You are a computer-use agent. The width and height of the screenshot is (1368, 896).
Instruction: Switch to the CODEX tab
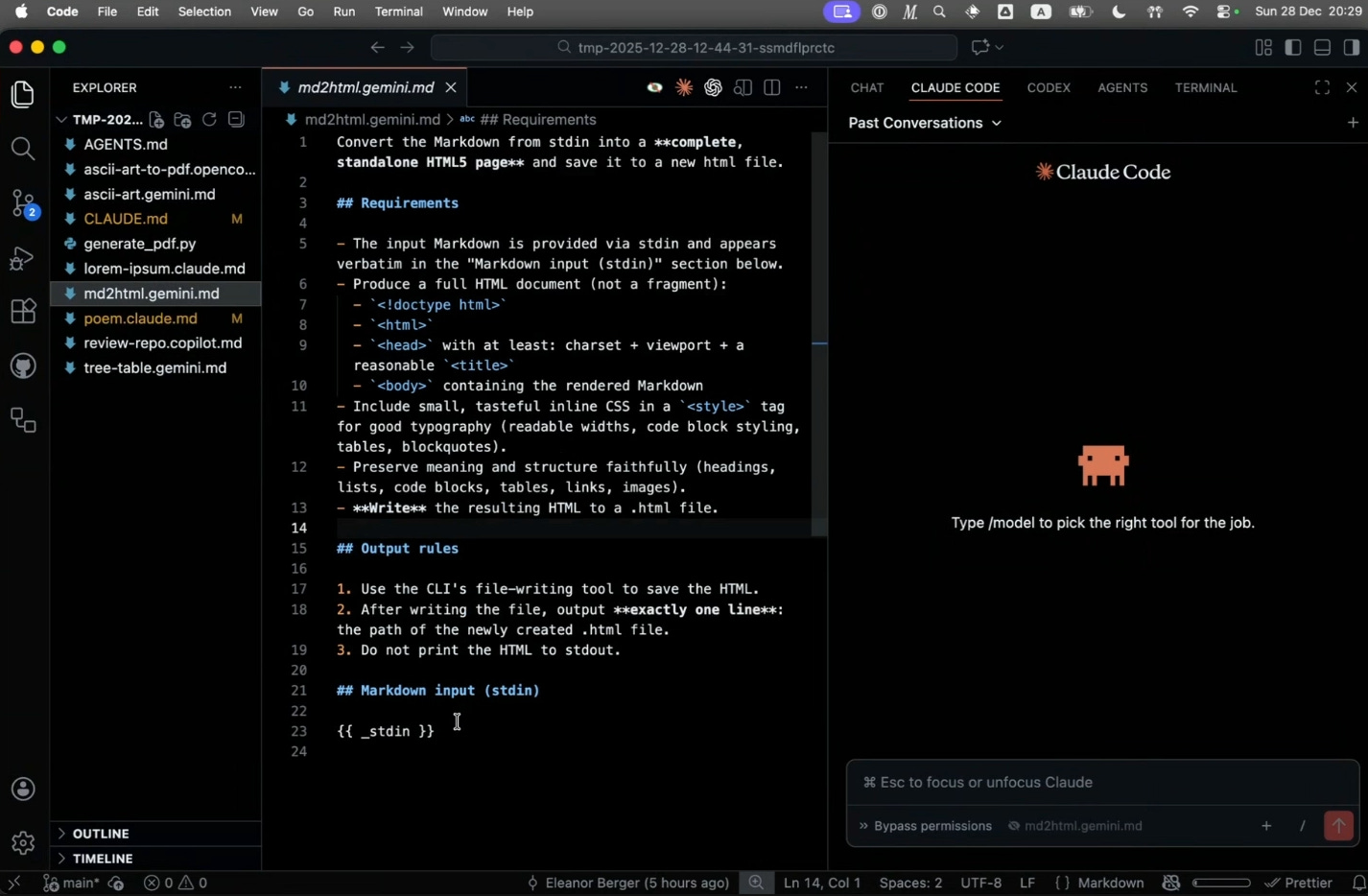pyautogui.click(x=1048, y=87)
